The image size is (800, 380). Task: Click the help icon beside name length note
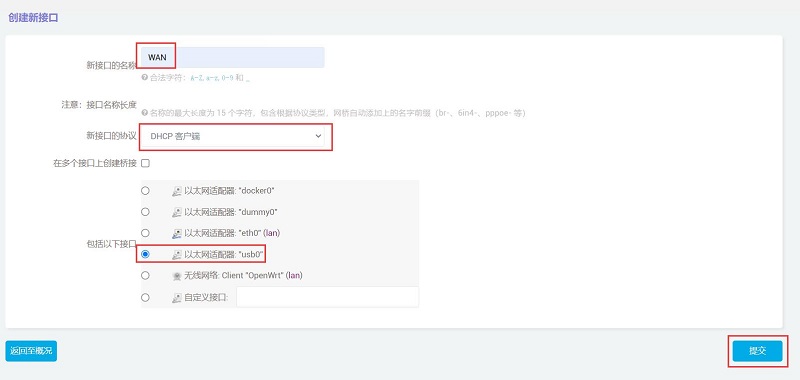[x=144, y=113]
